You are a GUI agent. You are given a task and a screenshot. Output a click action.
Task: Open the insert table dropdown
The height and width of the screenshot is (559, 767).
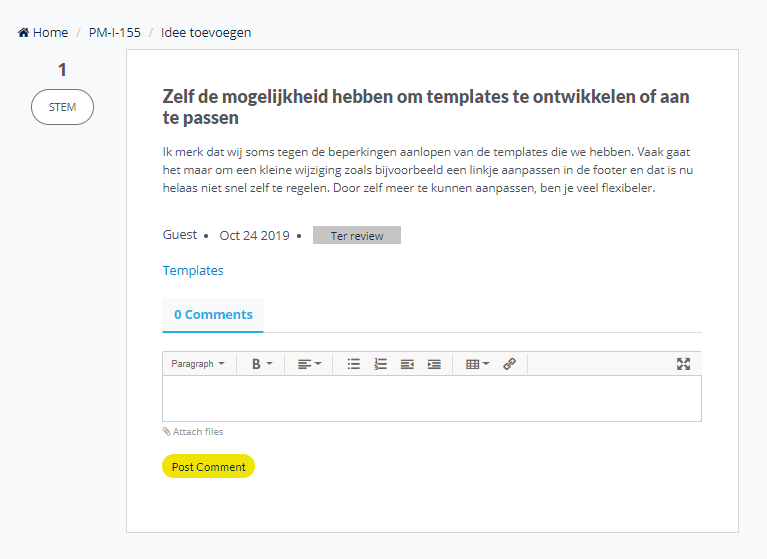click(477, 364)
